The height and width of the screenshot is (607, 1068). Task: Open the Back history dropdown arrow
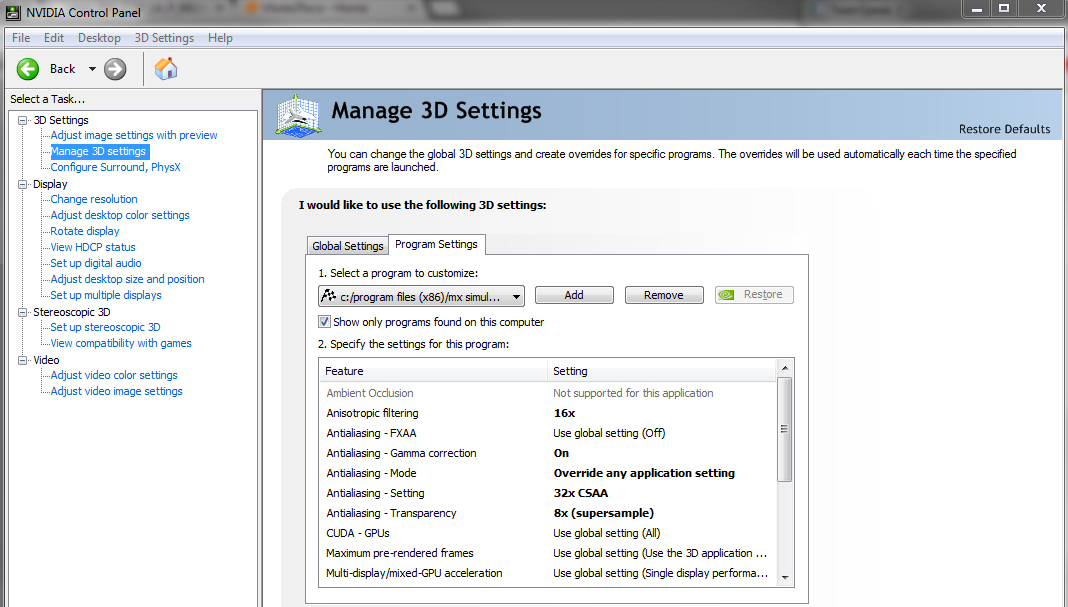tap(92, 69)
